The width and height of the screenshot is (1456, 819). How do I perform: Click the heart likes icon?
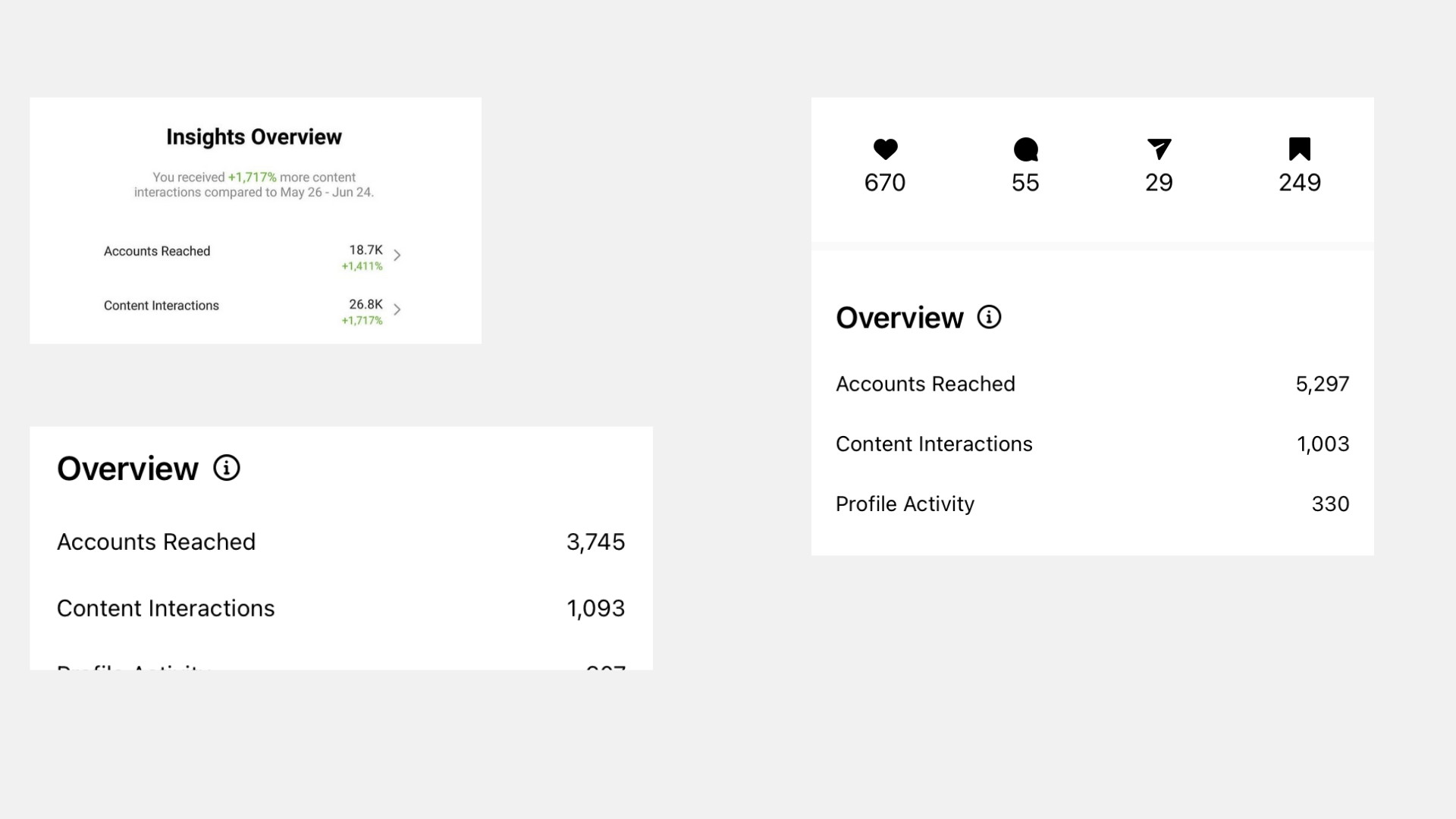pyautogui.click(x=885, y=149)
